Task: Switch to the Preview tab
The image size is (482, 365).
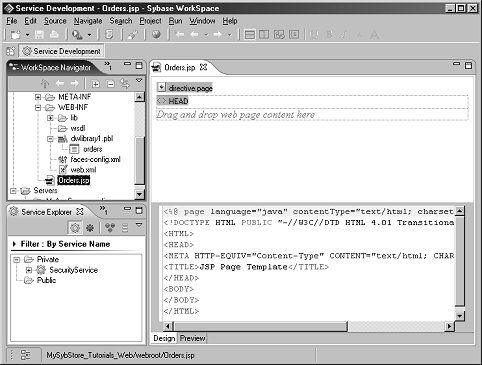Action: tap(192, 339)
